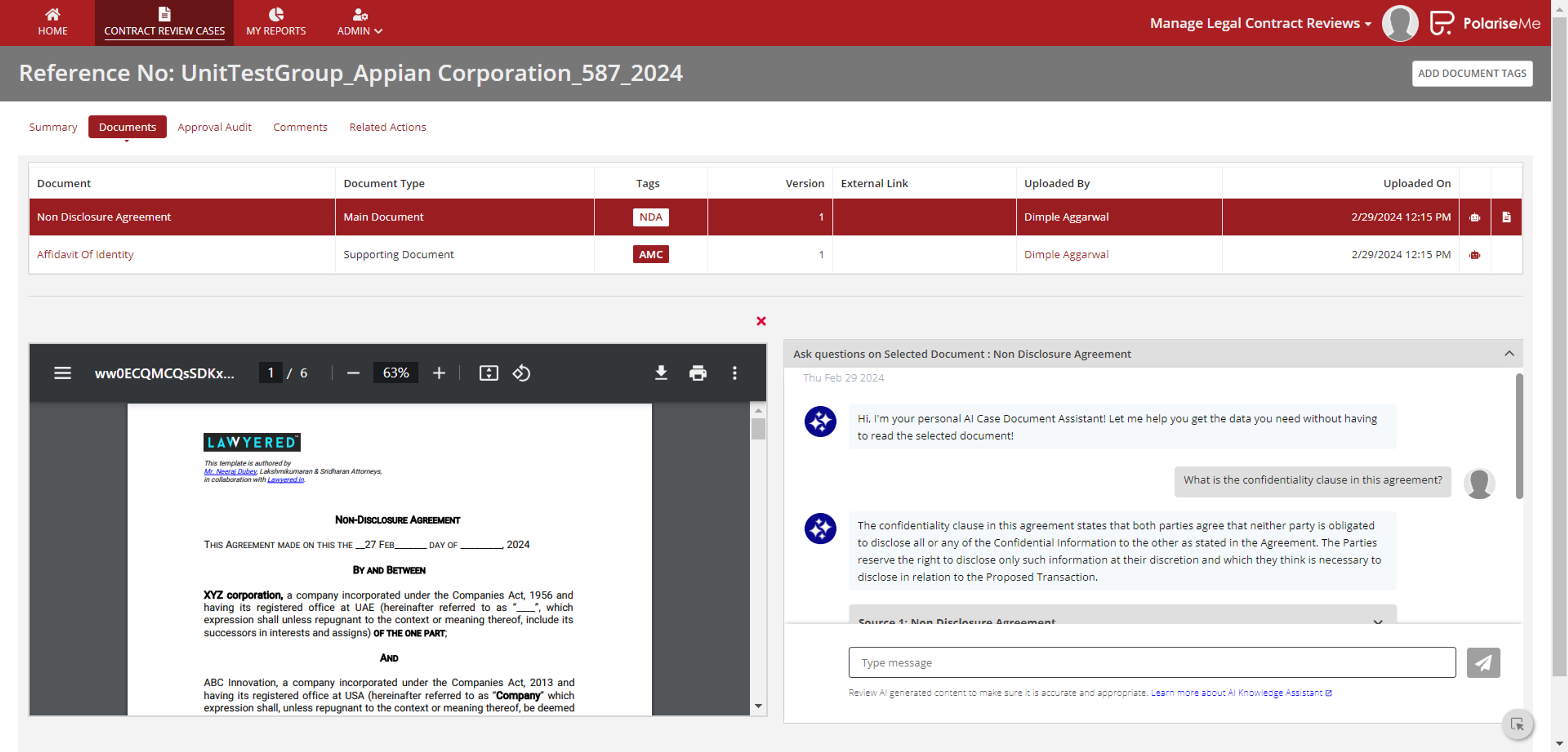Screen dimensions: 1568x752
Task: Rotate the PDF counterclockwise
Action: 521,373
